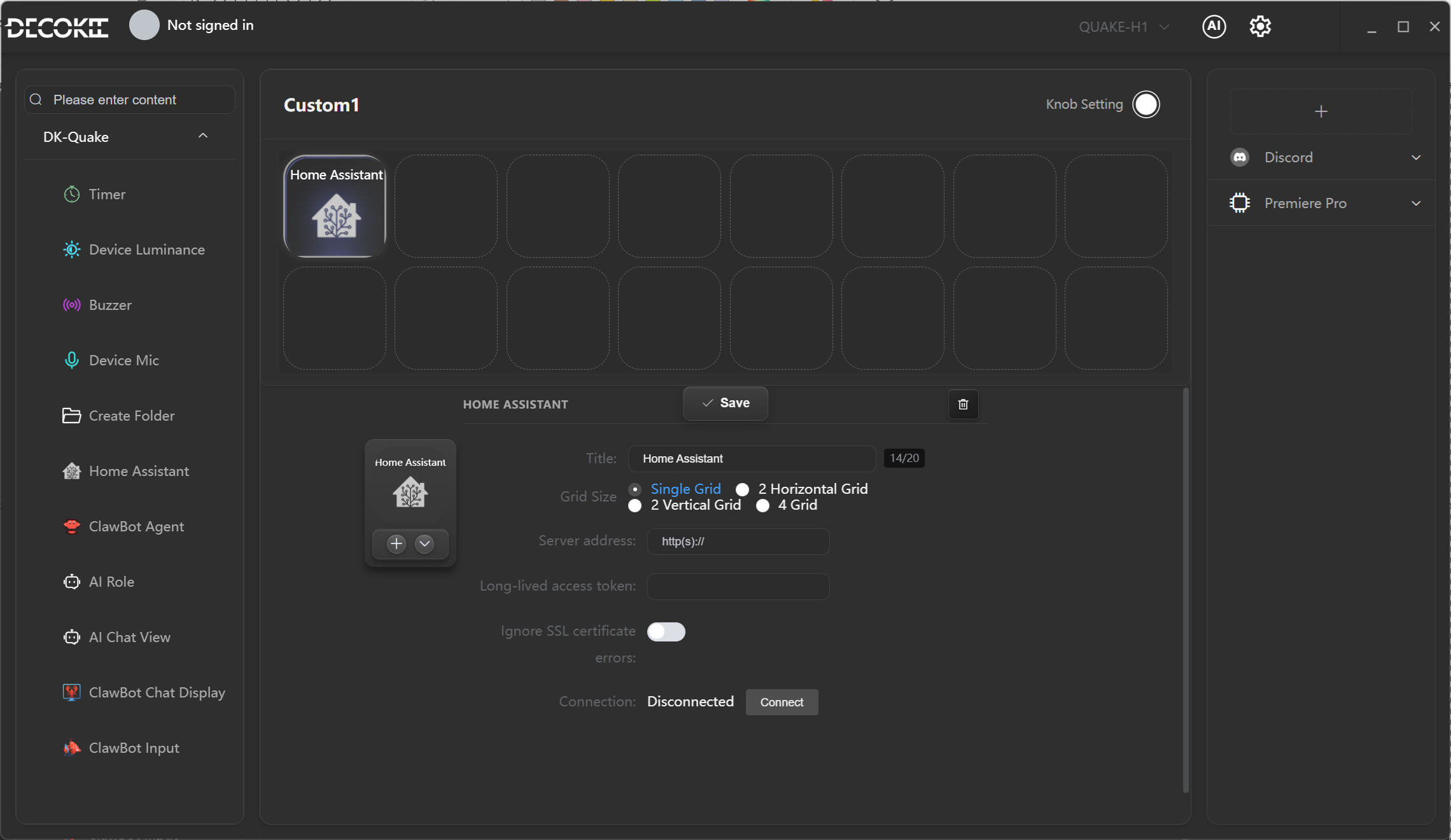Screen dimensions: 1451x840
Task: Expand the Premiere Pro plugin section
Action: click(x=1416, y=203)
